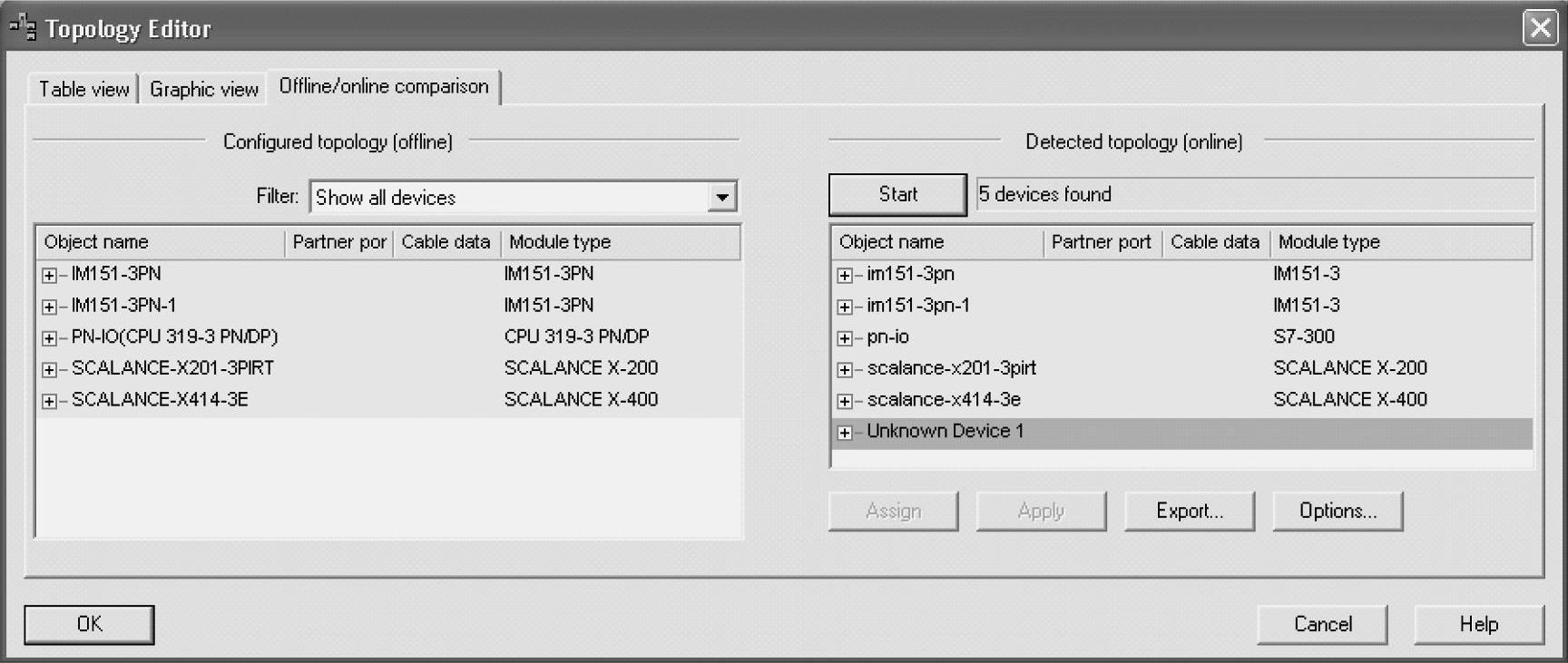
Task: Select offline device IM151-3PN-1
Action: click(x=123, y=306)
